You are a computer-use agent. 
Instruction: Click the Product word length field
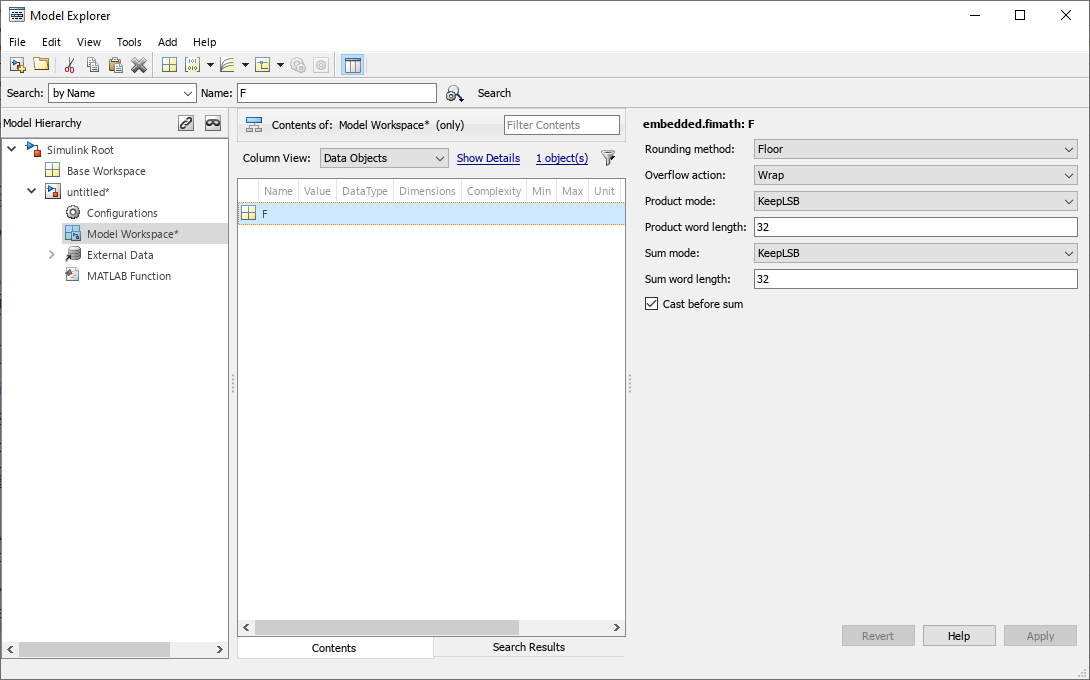tap(915, 227)
